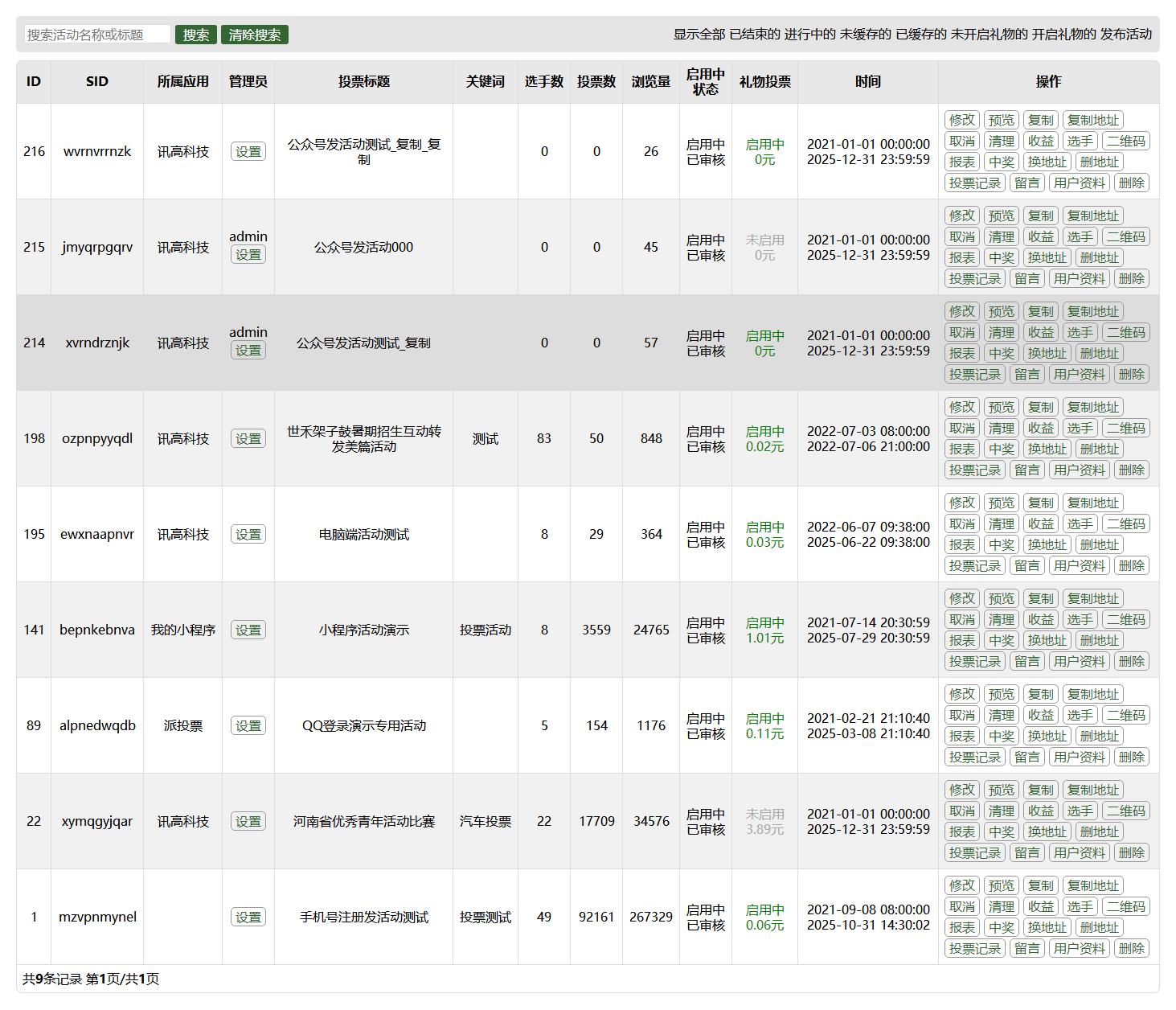Screen dimensions: 1176x1010
Task: Click 设置 for 电脑端活动测试 row
Action: [248, 534]
